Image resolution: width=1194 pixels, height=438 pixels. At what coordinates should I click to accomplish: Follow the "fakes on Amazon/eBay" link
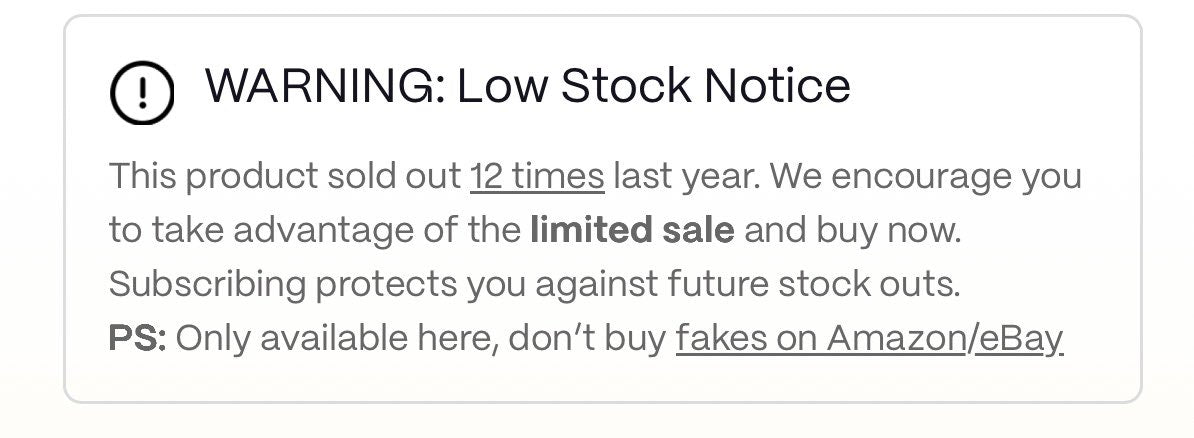point(868,339)
